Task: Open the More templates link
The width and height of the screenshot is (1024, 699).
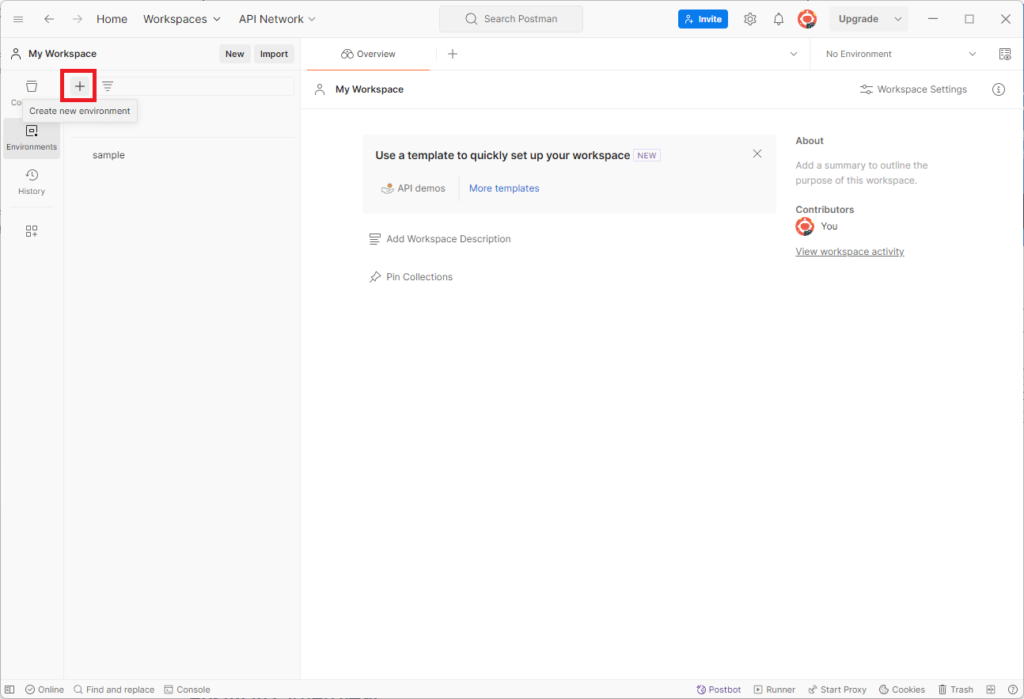Action: [504, 188]
